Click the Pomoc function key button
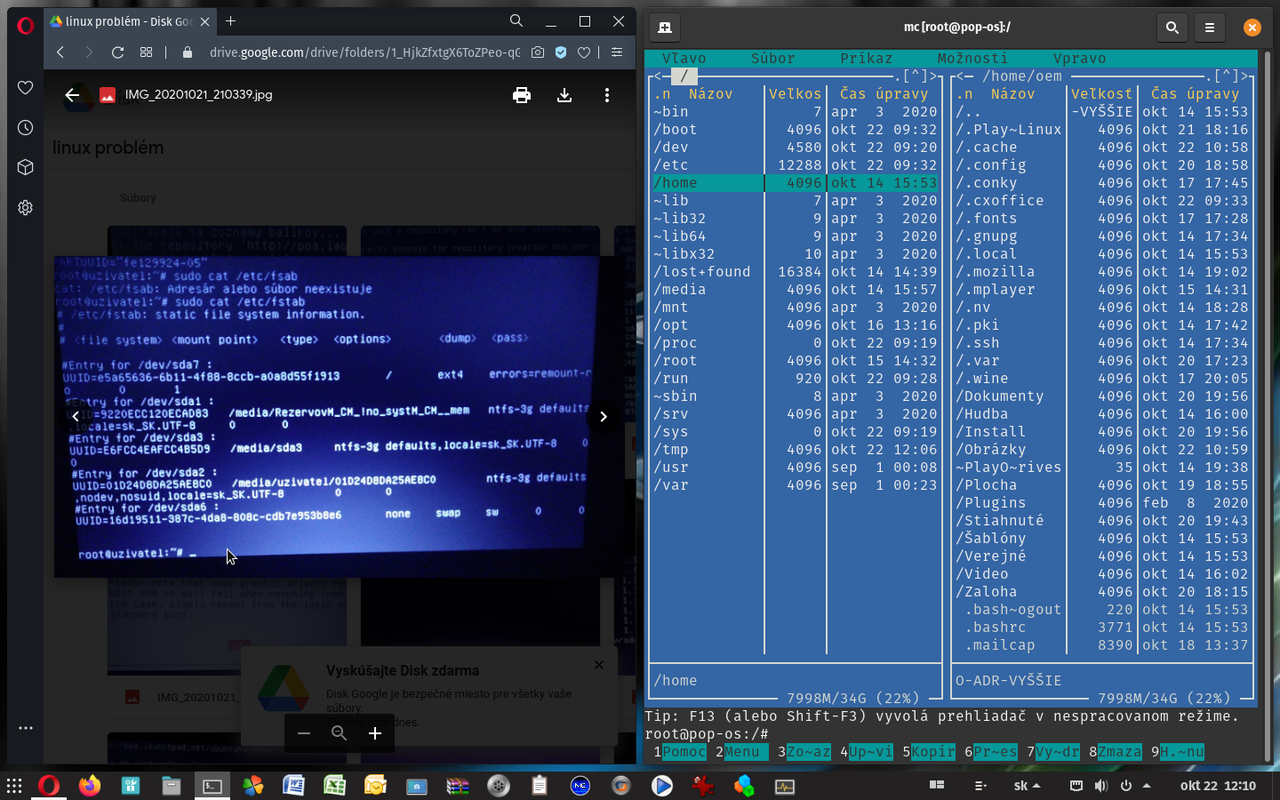This screenshot has height=800, width=1280. click(684, 751)
